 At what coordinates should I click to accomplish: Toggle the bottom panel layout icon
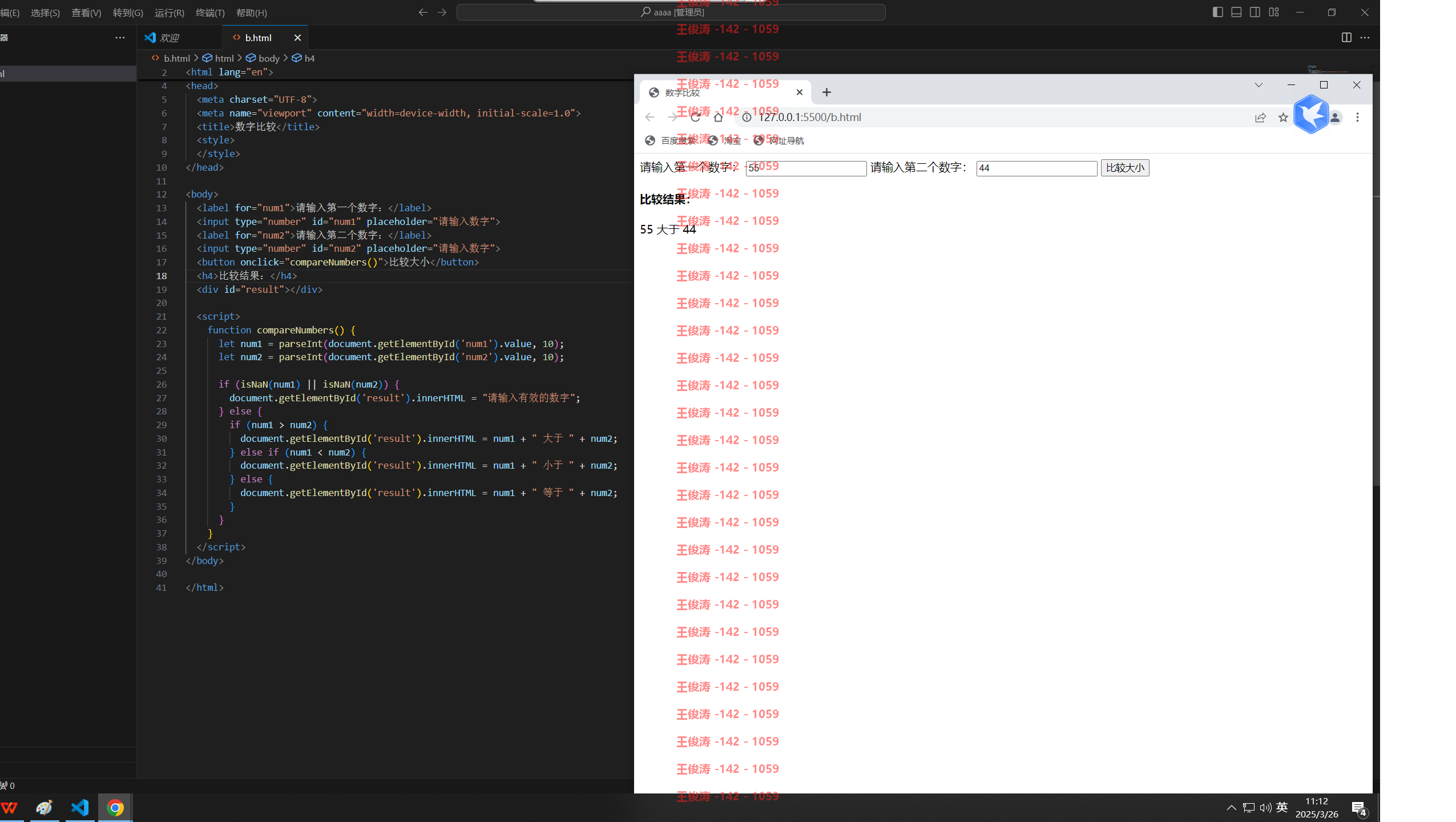(1236, 12)
